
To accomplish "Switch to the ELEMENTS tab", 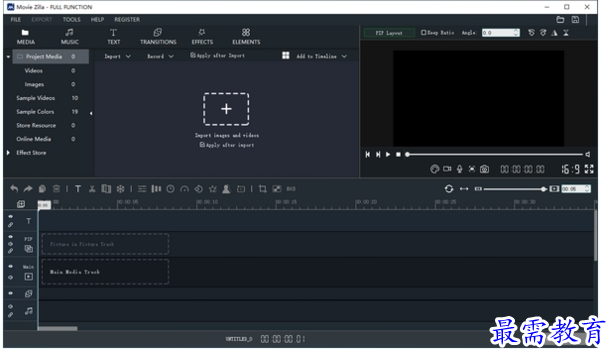I will pyautogui.click(x=246, y=37).
